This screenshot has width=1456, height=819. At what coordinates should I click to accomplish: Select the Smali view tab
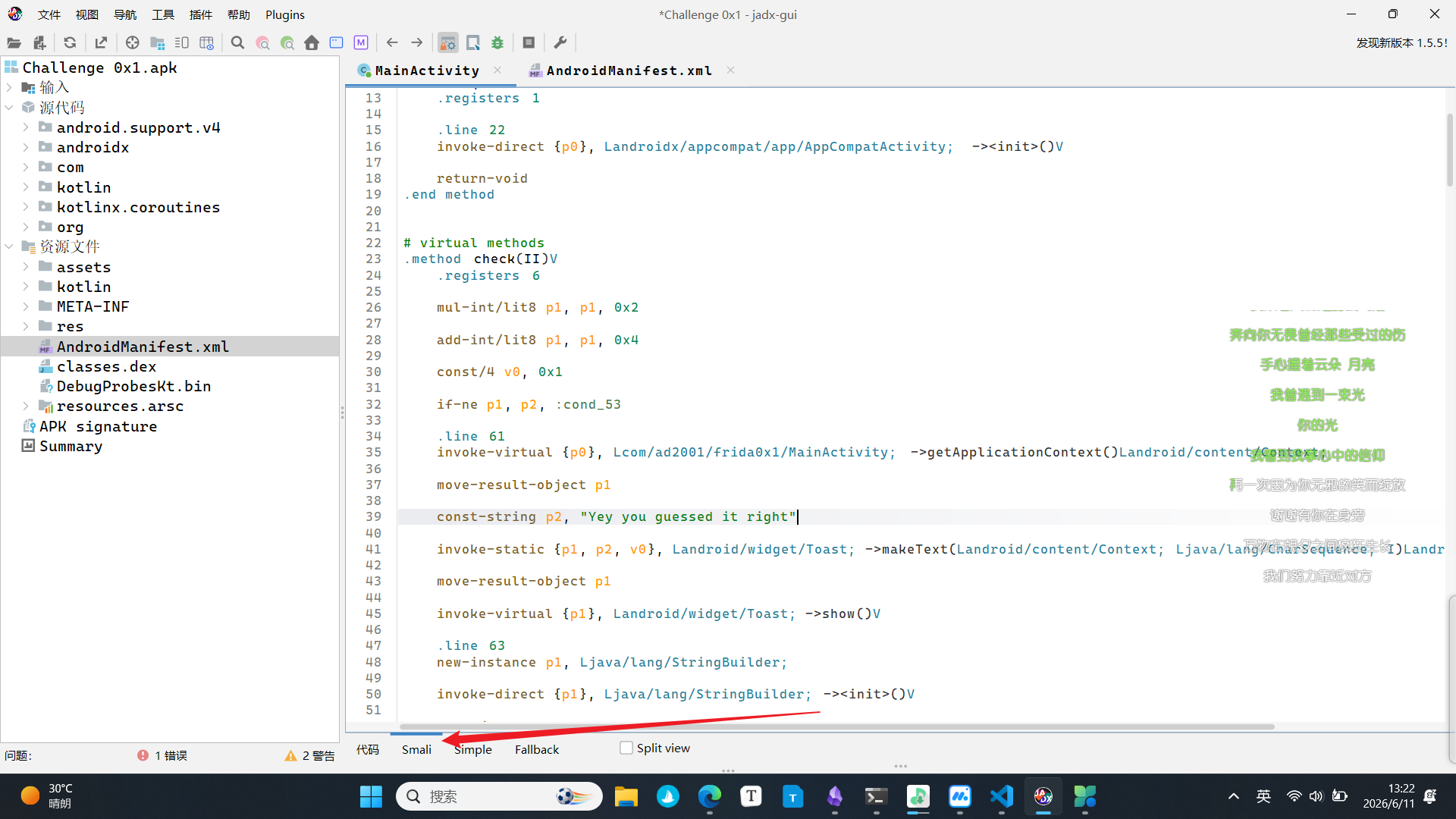click(x=416, y=749)
